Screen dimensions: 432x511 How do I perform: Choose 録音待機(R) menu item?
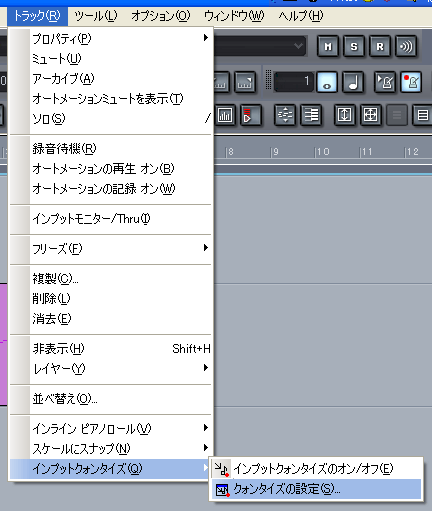click(x=111, y=148)
